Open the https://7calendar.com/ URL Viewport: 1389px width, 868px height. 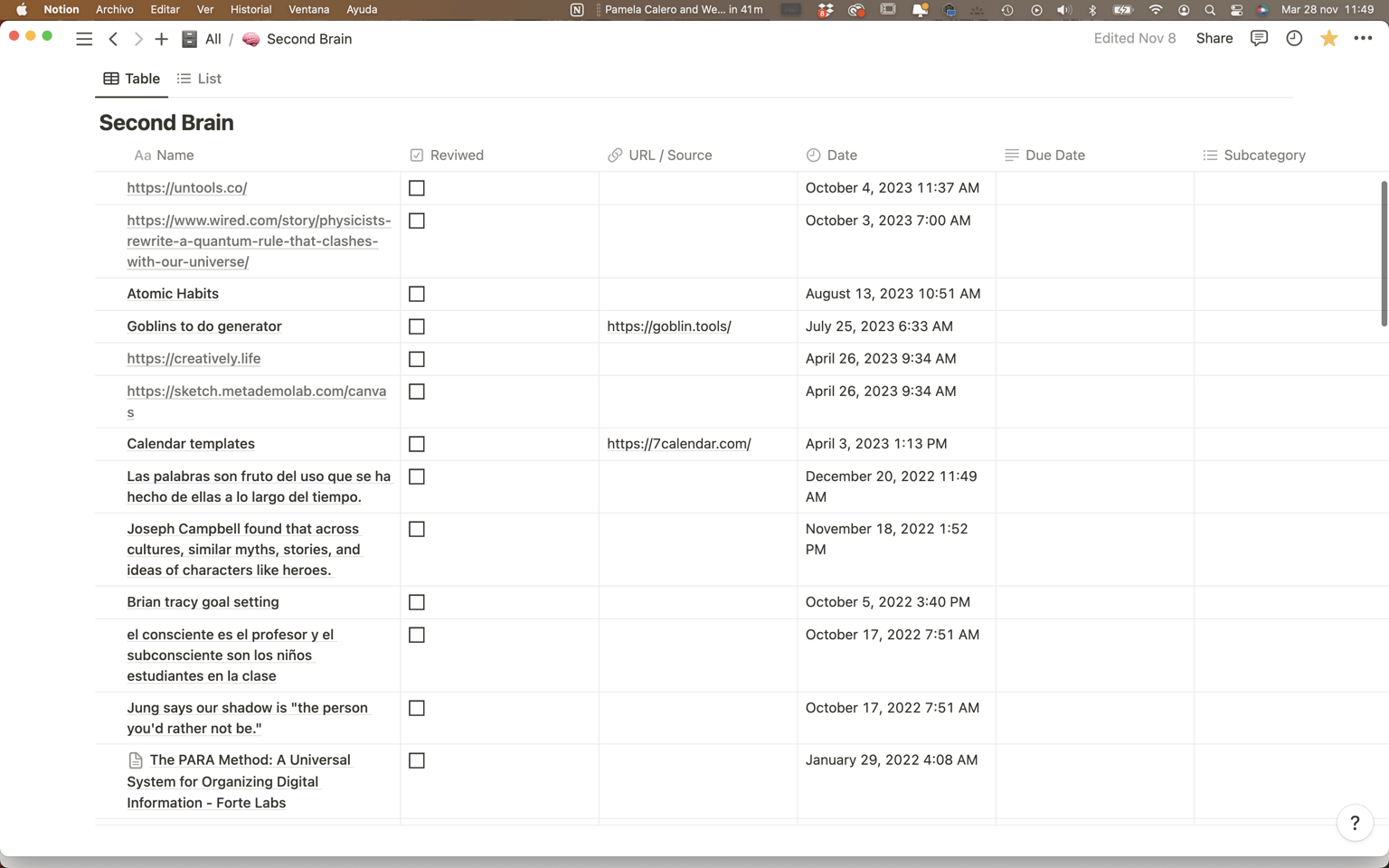coord(679,444)
